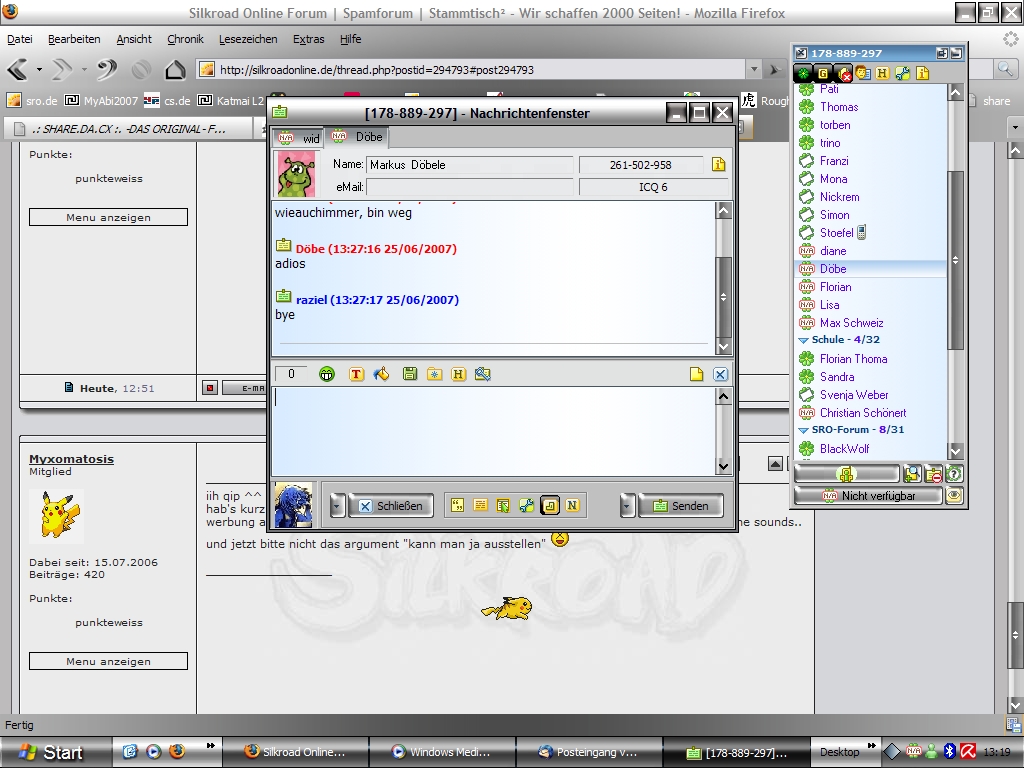Open the smiley picker in chat toolbar
Screen dimensions: 1024x768
point(327,374)
